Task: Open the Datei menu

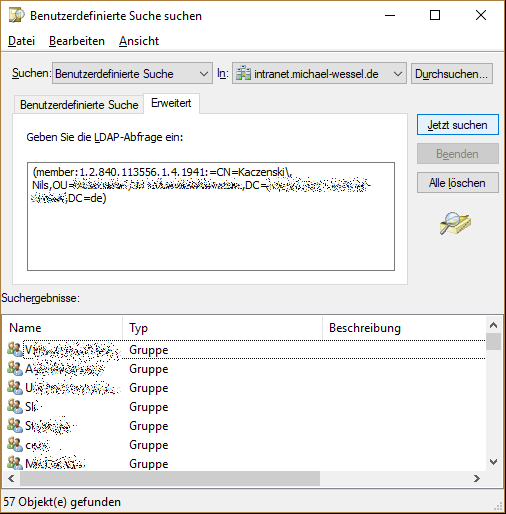Action: [21, 41]
